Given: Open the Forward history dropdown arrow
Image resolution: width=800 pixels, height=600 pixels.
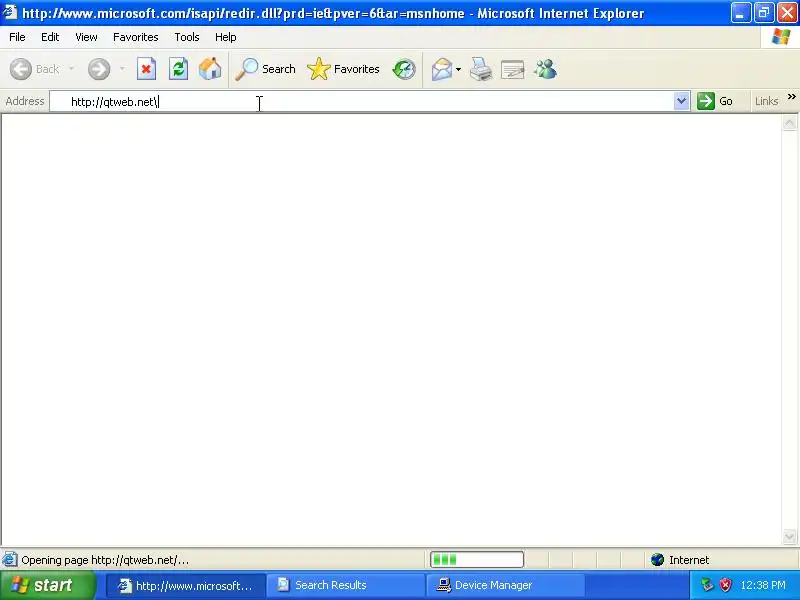Looking at the screenshot, I should [122, 69].
